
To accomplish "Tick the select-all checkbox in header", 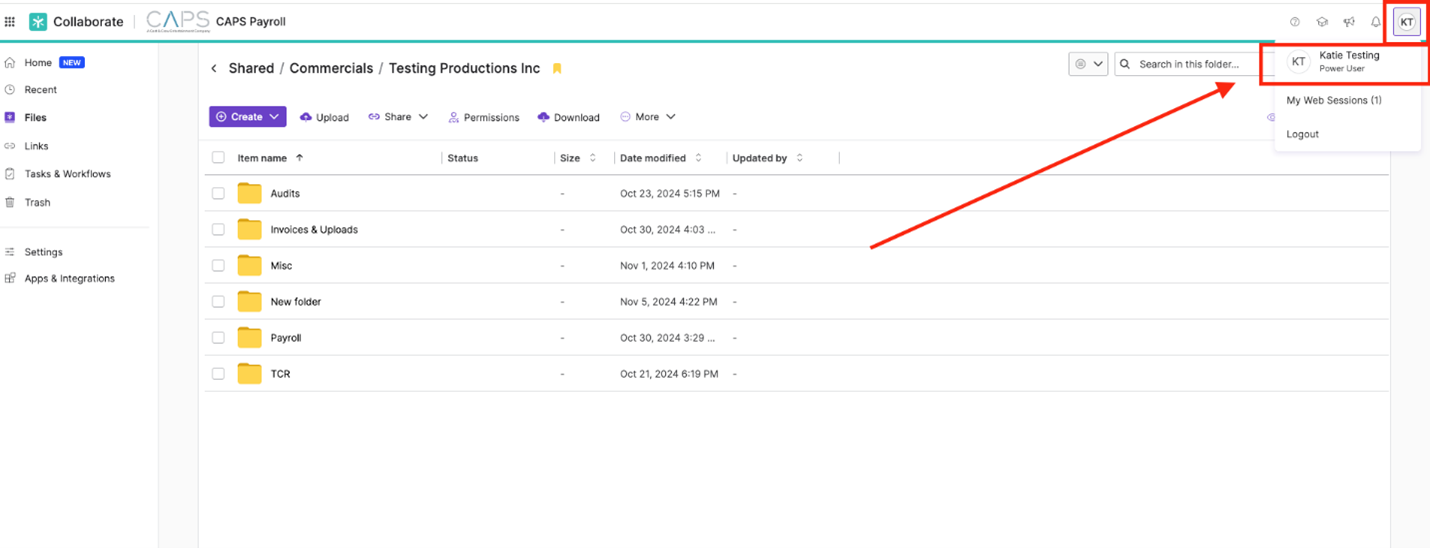I will (x=218, y=158).
